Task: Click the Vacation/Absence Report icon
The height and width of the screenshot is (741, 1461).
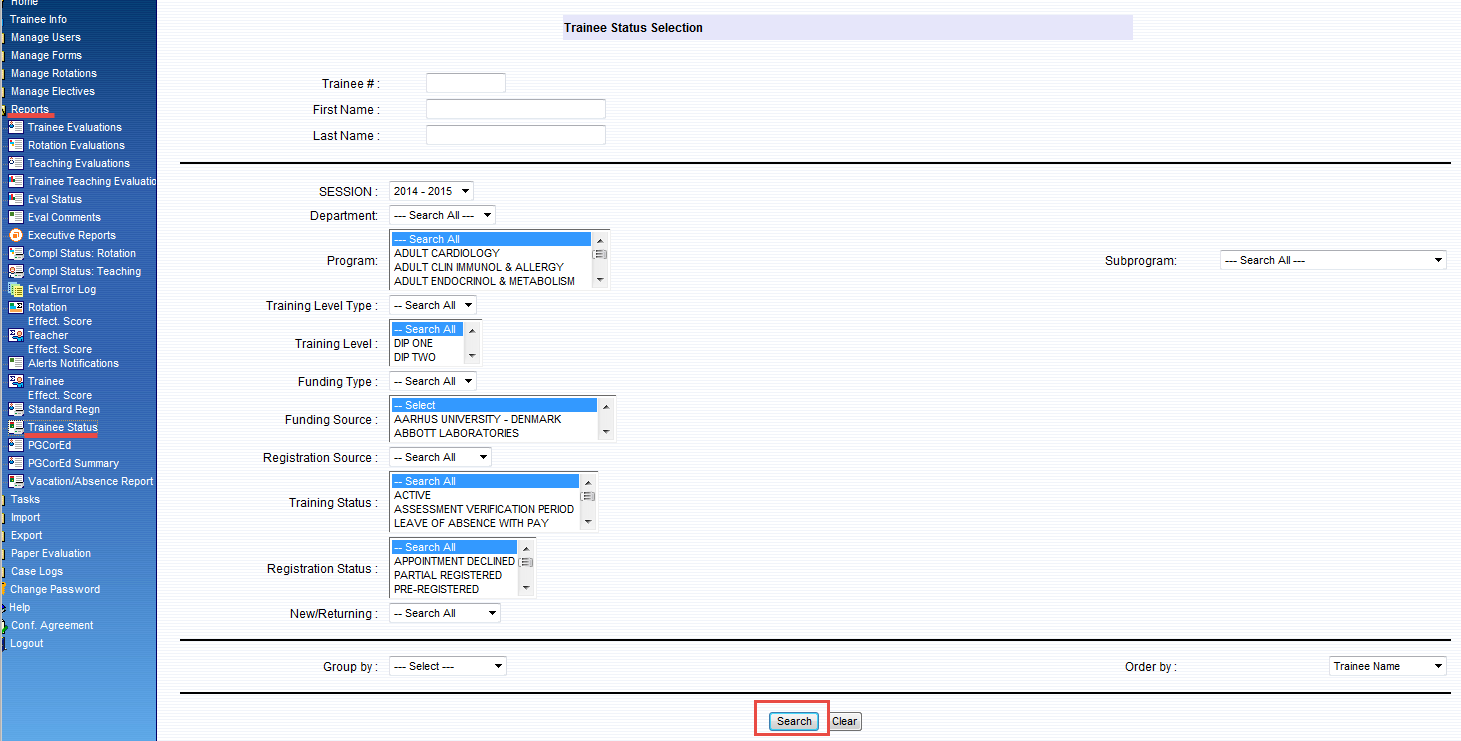Action: [x=16, y=481]
